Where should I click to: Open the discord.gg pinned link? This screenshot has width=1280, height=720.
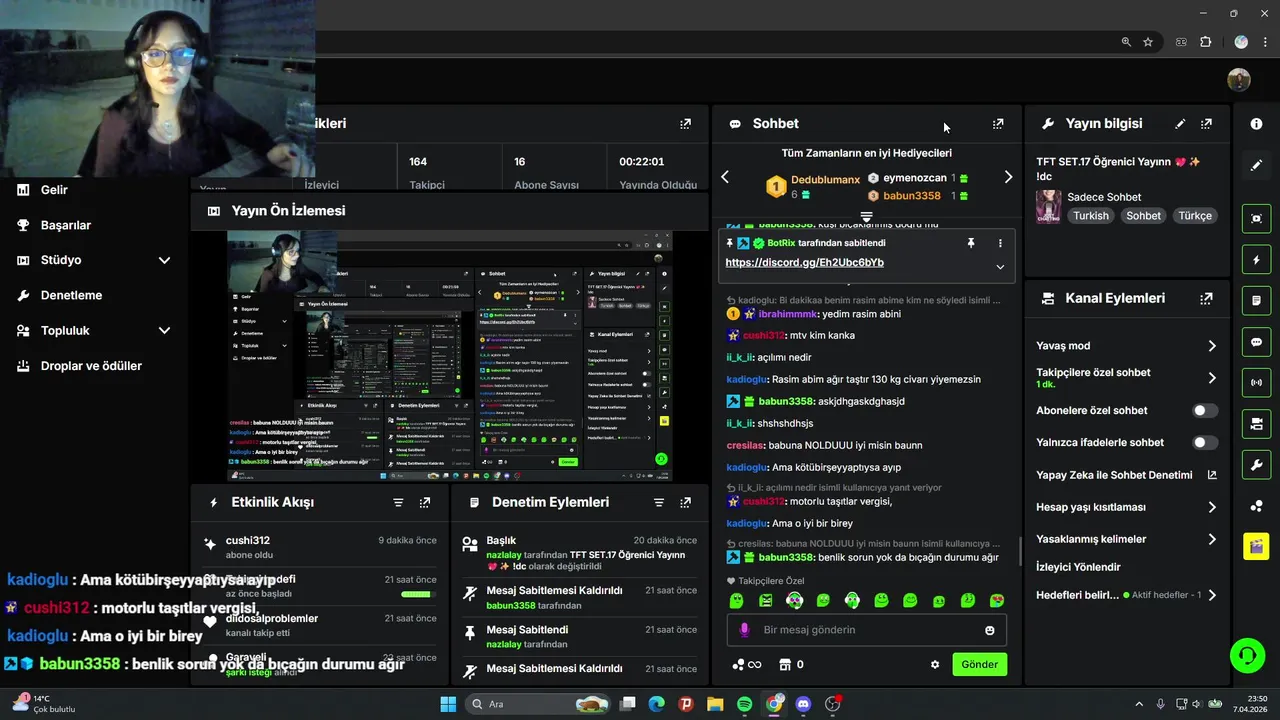tap(804, 263)
